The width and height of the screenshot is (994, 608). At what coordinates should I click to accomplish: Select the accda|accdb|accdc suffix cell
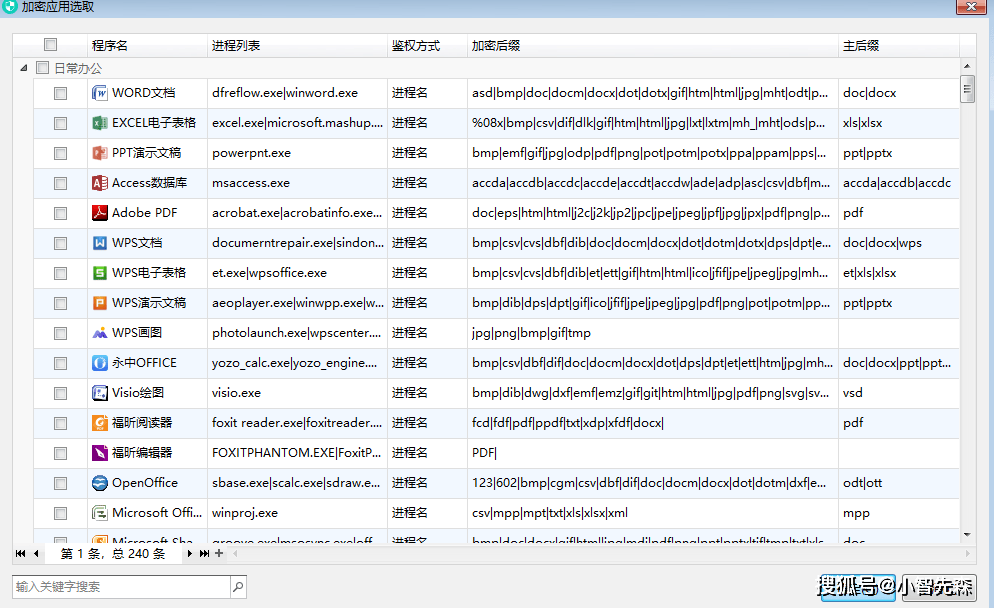click(899, 183)
